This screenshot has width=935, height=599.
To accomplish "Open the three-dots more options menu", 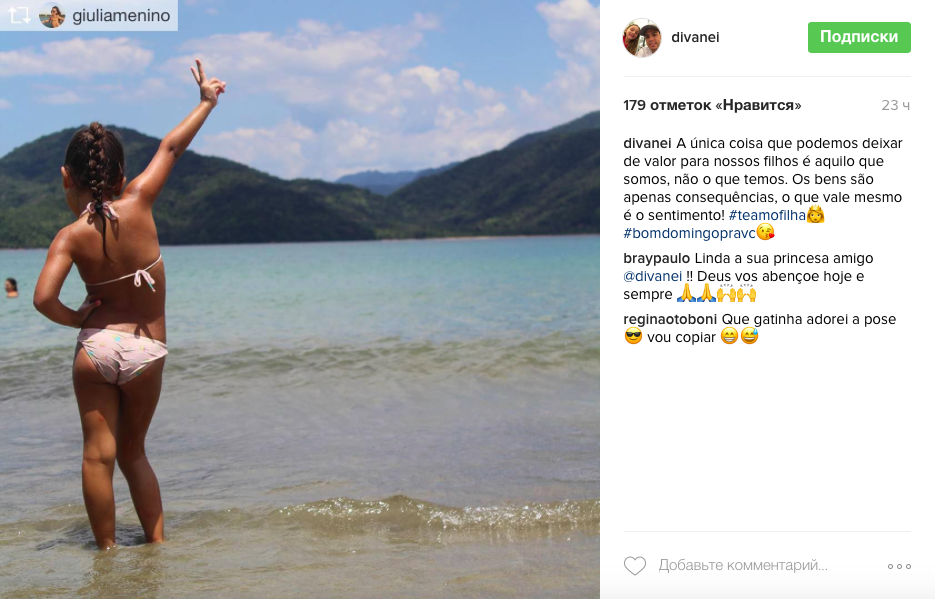I will point(899,566).
